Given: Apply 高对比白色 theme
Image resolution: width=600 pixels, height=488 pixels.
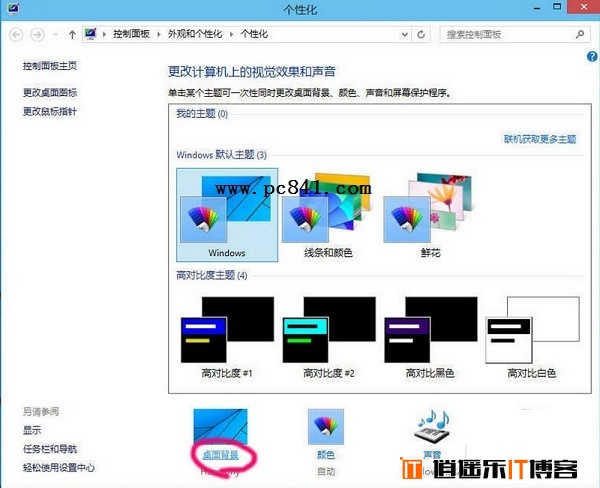Looking at the screenshot, I should pyautogui.click(x=532, y=336).
